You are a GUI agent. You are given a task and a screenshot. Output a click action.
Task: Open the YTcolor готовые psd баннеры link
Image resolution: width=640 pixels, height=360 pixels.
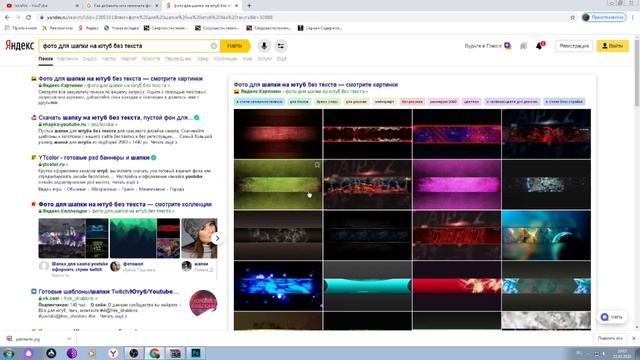tap(94, 158)
